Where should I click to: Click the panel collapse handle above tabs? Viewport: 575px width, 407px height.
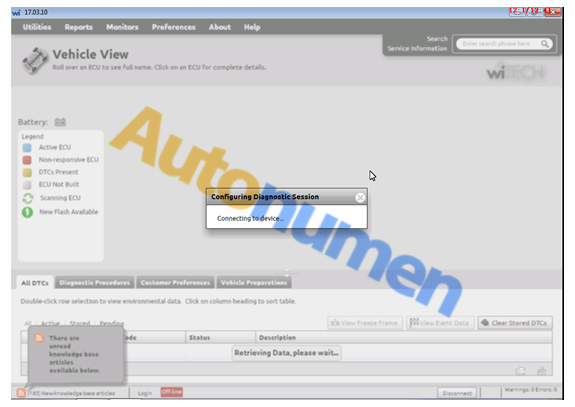(x=287, y=272)
